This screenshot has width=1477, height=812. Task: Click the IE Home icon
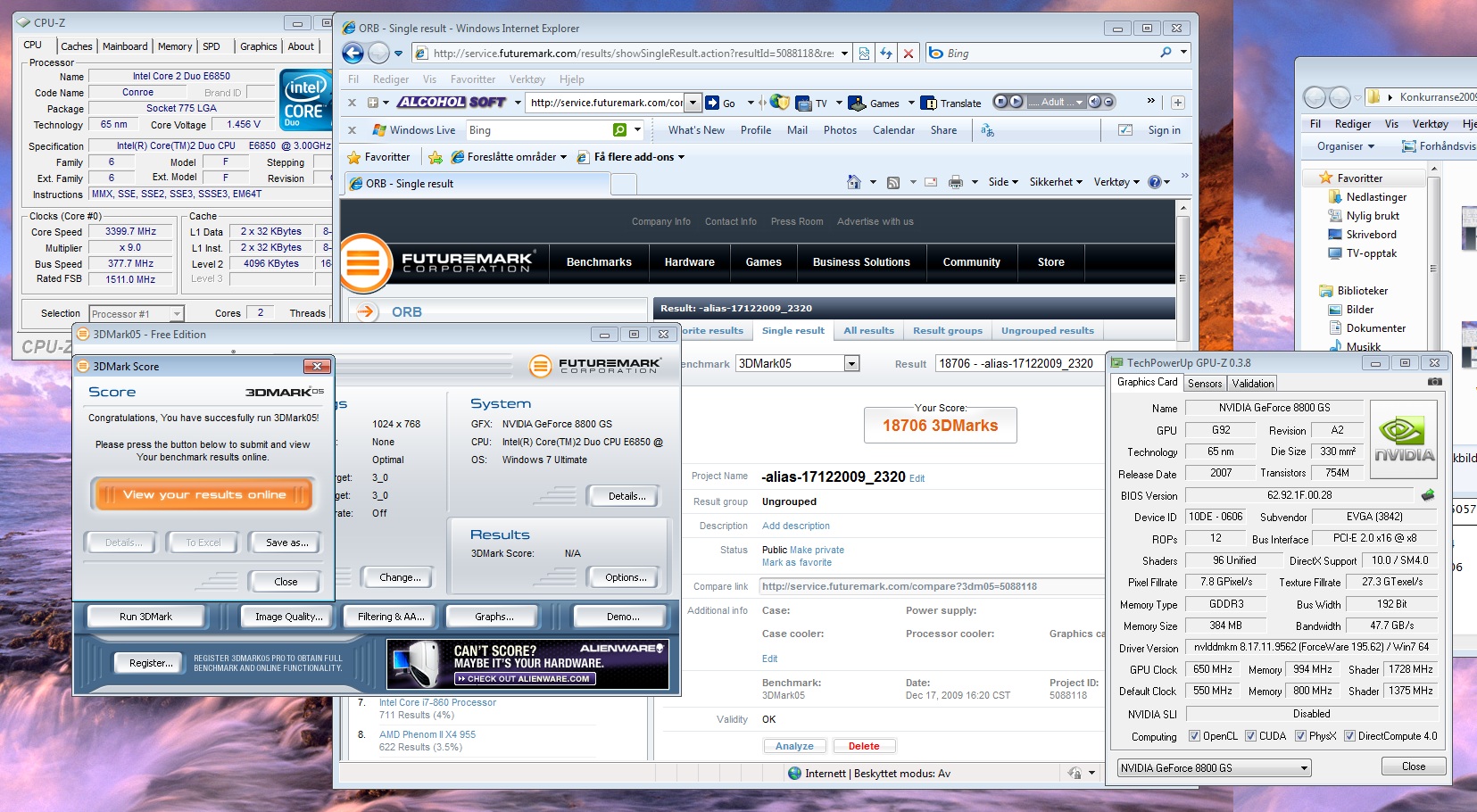[x=853, y=182]
